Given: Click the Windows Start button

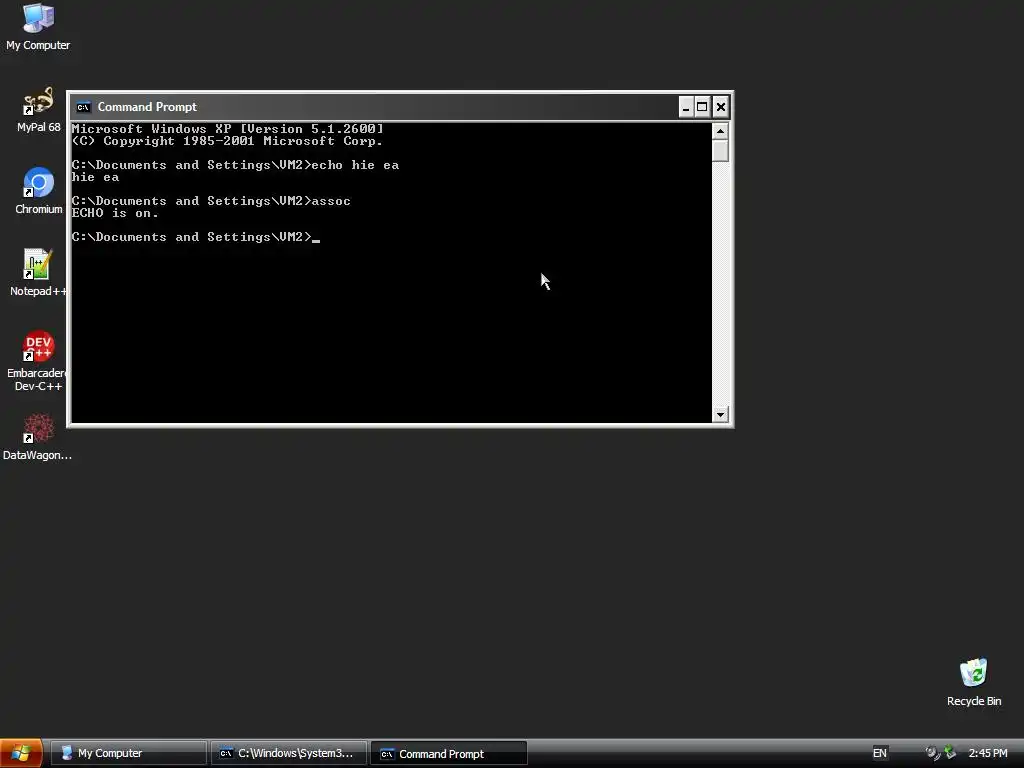Looking at the screenshot, I should [21, 753].
